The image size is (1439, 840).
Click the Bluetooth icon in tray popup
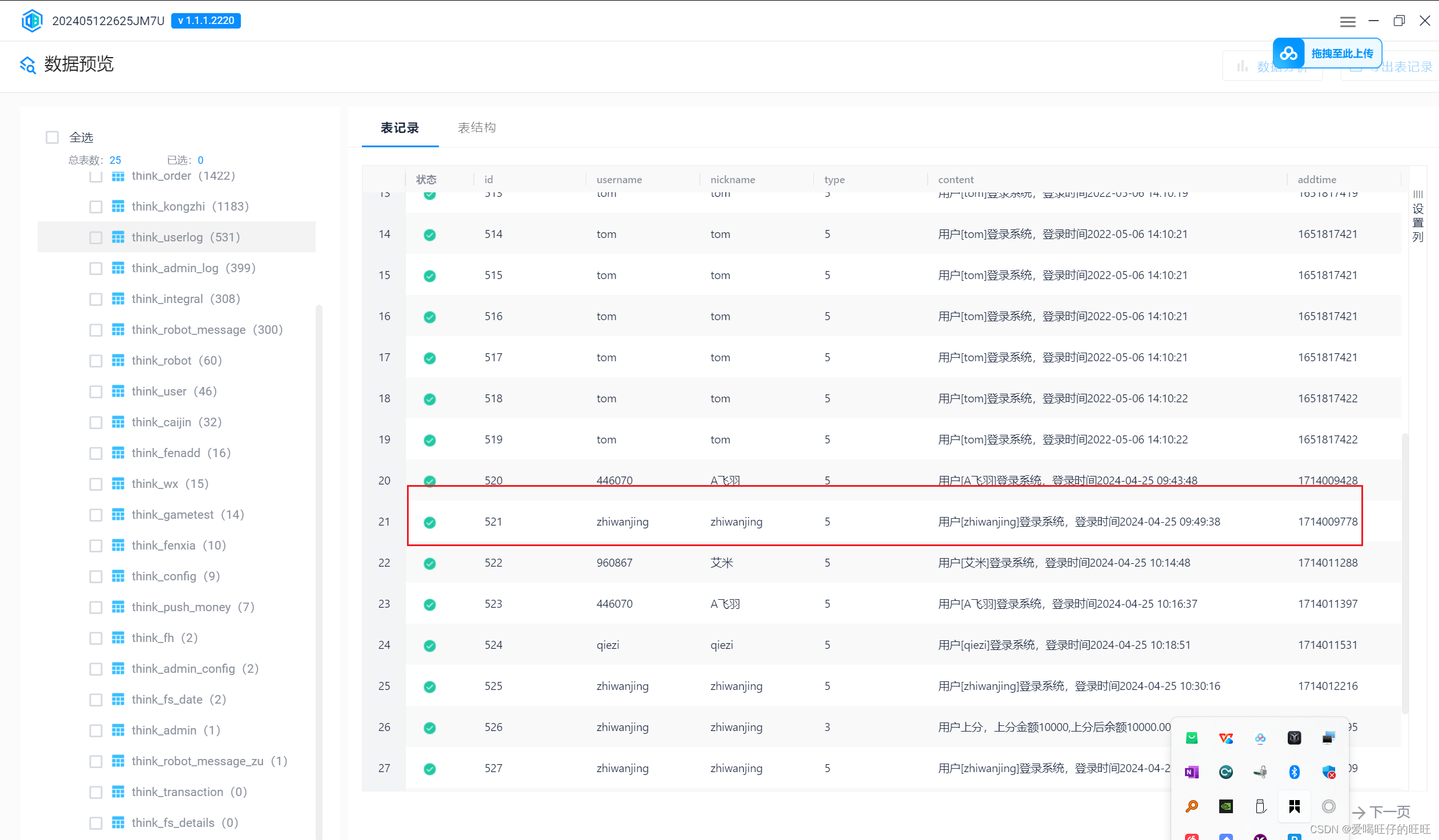(1295, 772)
